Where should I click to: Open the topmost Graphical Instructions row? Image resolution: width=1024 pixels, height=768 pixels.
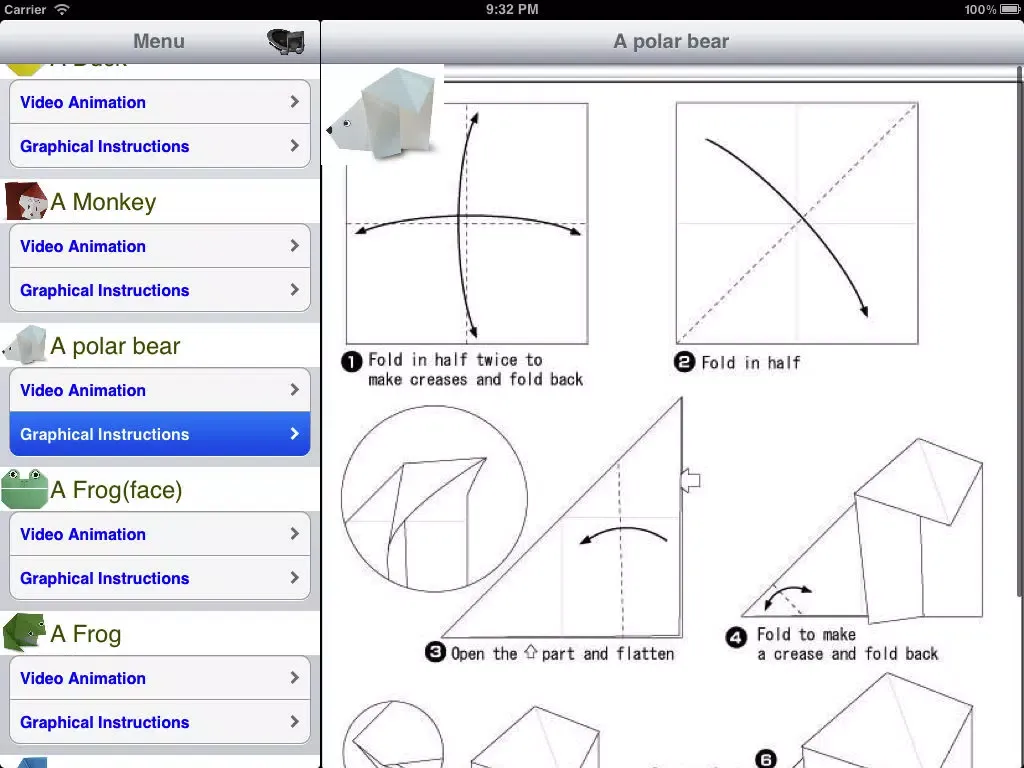click(160, 146)
